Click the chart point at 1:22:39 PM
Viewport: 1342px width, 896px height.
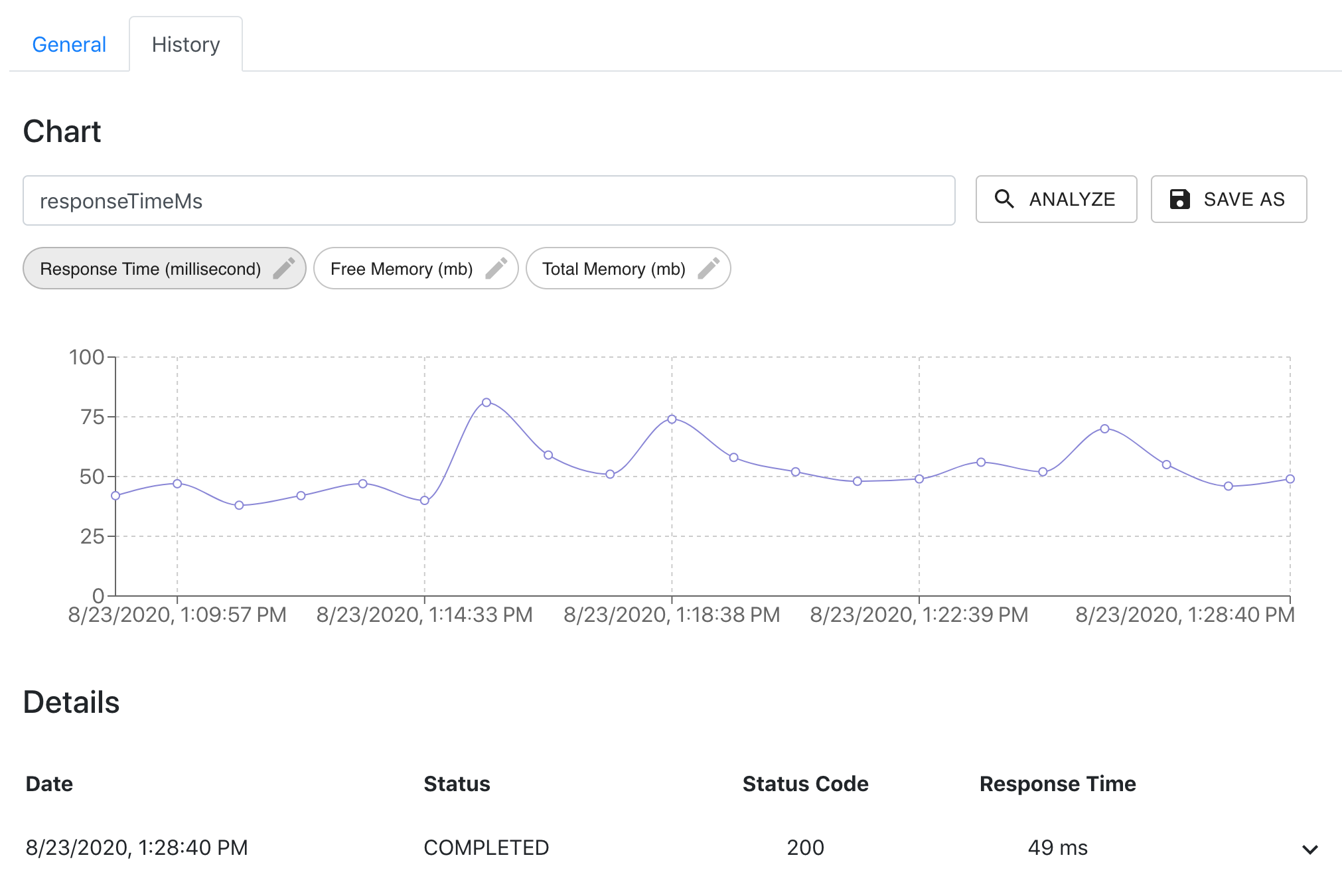point(919,479)
